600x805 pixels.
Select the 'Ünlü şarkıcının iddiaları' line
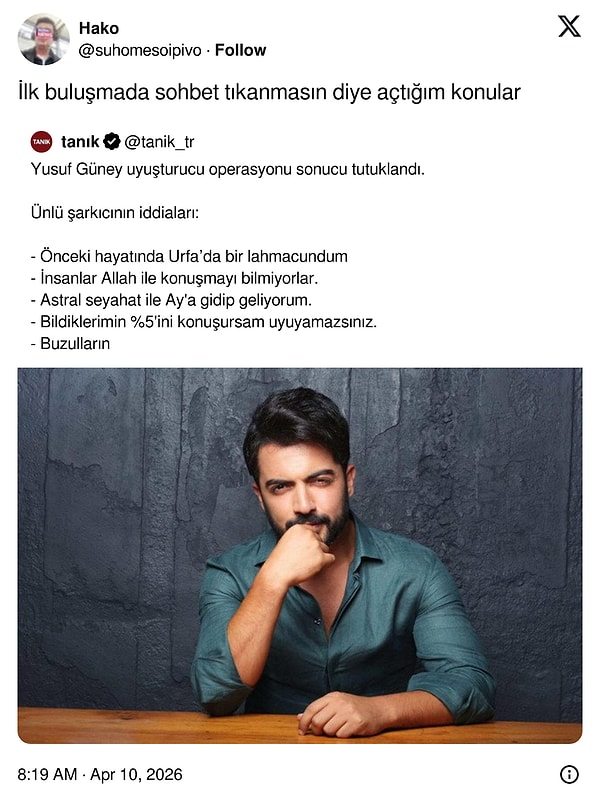pyautogui.click(x=115, y=213)
